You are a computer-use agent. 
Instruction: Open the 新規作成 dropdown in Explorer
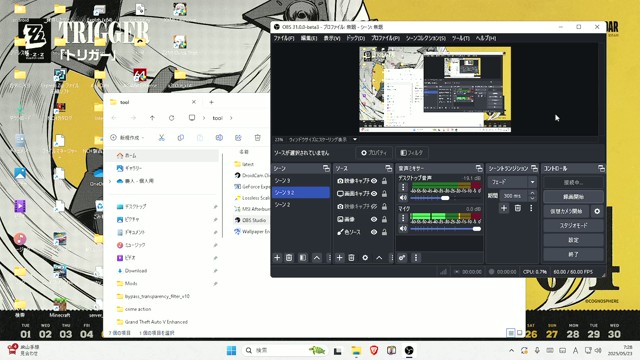[127, 138]
